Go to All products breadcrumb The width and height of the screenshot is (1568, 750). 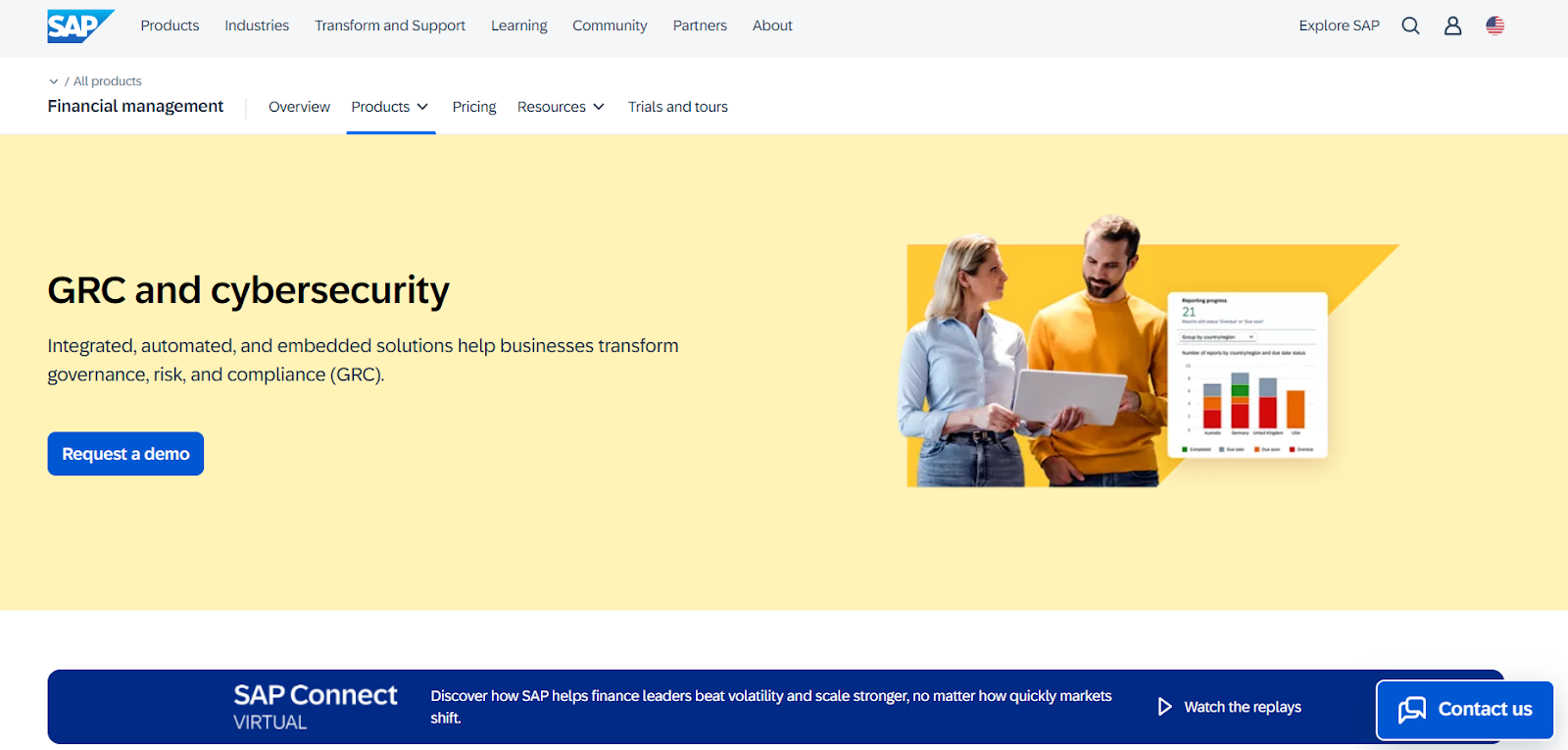coord(108,81)
